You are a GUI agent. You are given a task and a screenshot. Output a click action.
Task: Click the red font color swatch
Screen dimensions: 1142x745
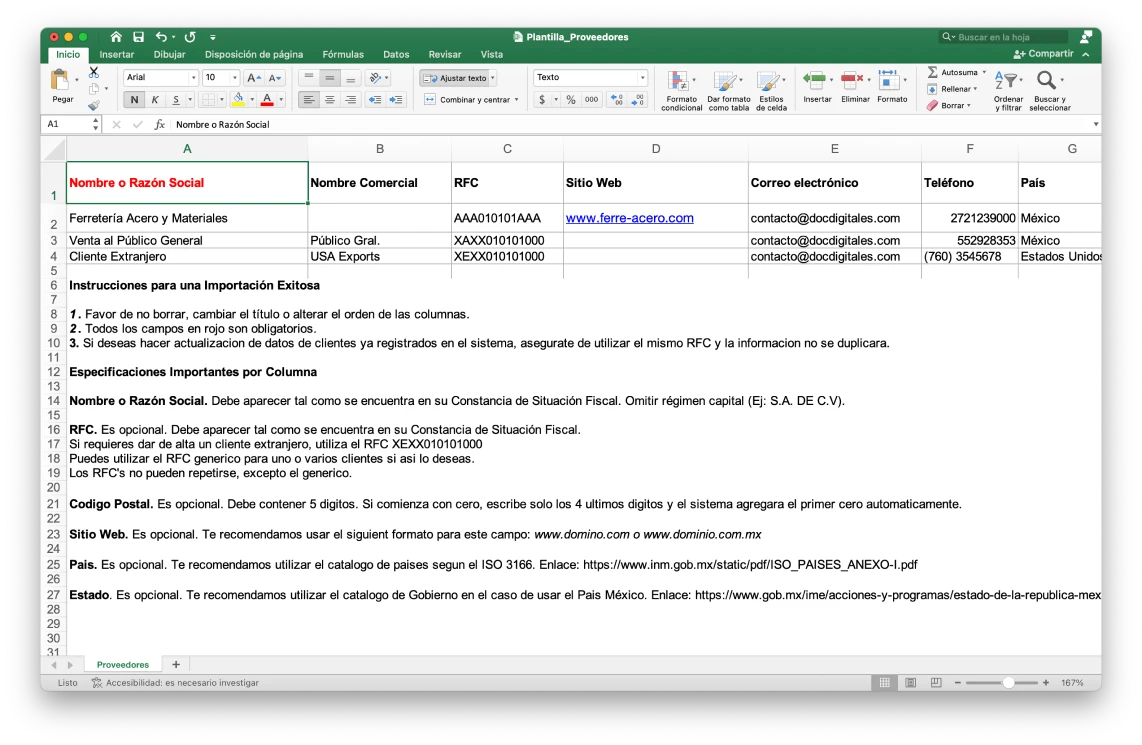267,100
